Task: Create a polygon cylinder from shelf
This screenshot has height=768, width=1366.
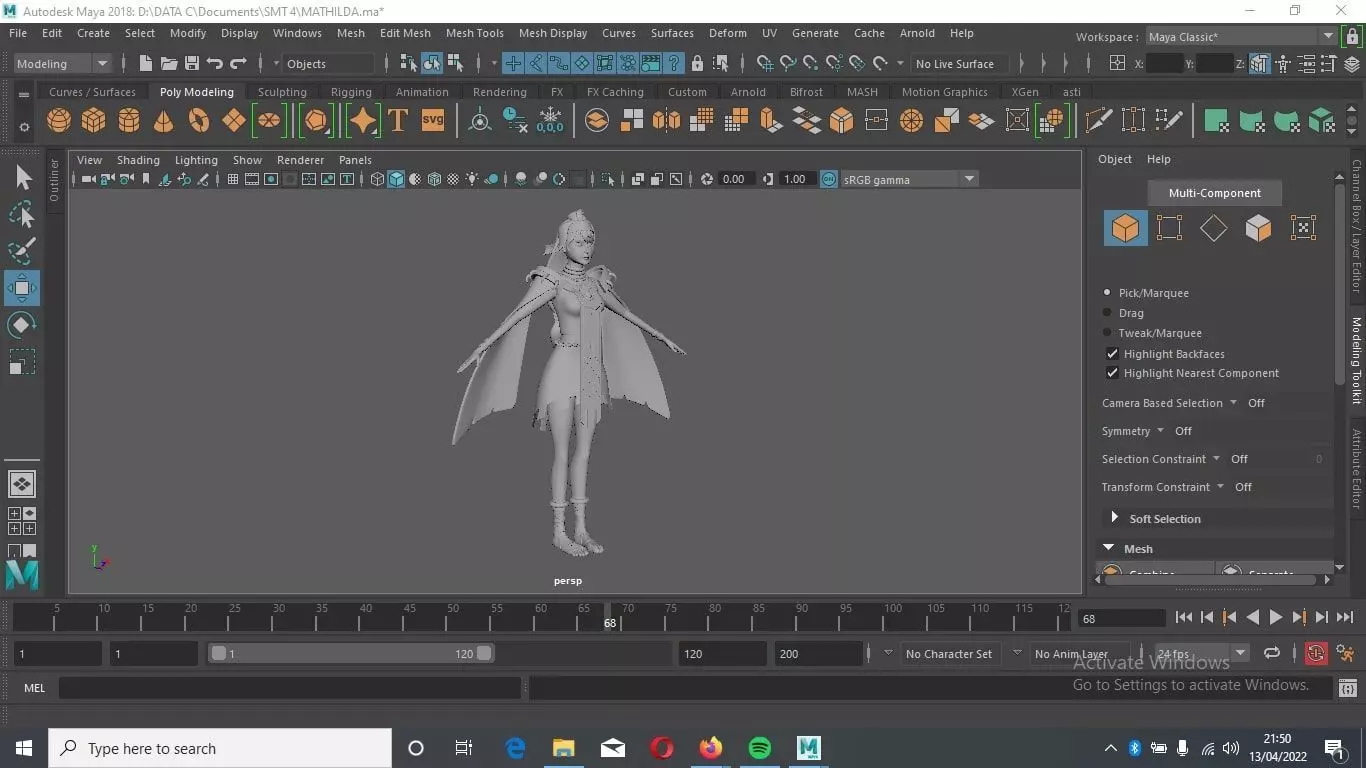Action: pos(129,121)
